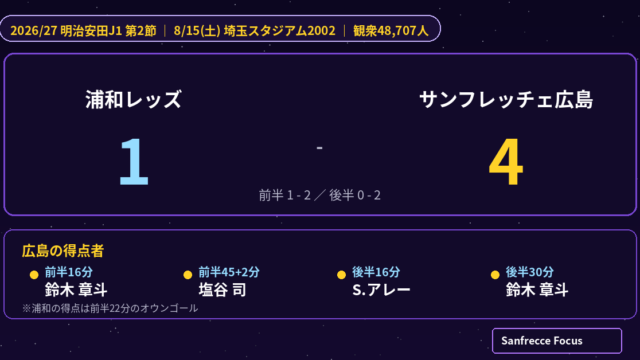The width and height of the screenshot is (640, 360).
Task: Click the yellow dot beside 後半30分
Action: tap(495, 275)
